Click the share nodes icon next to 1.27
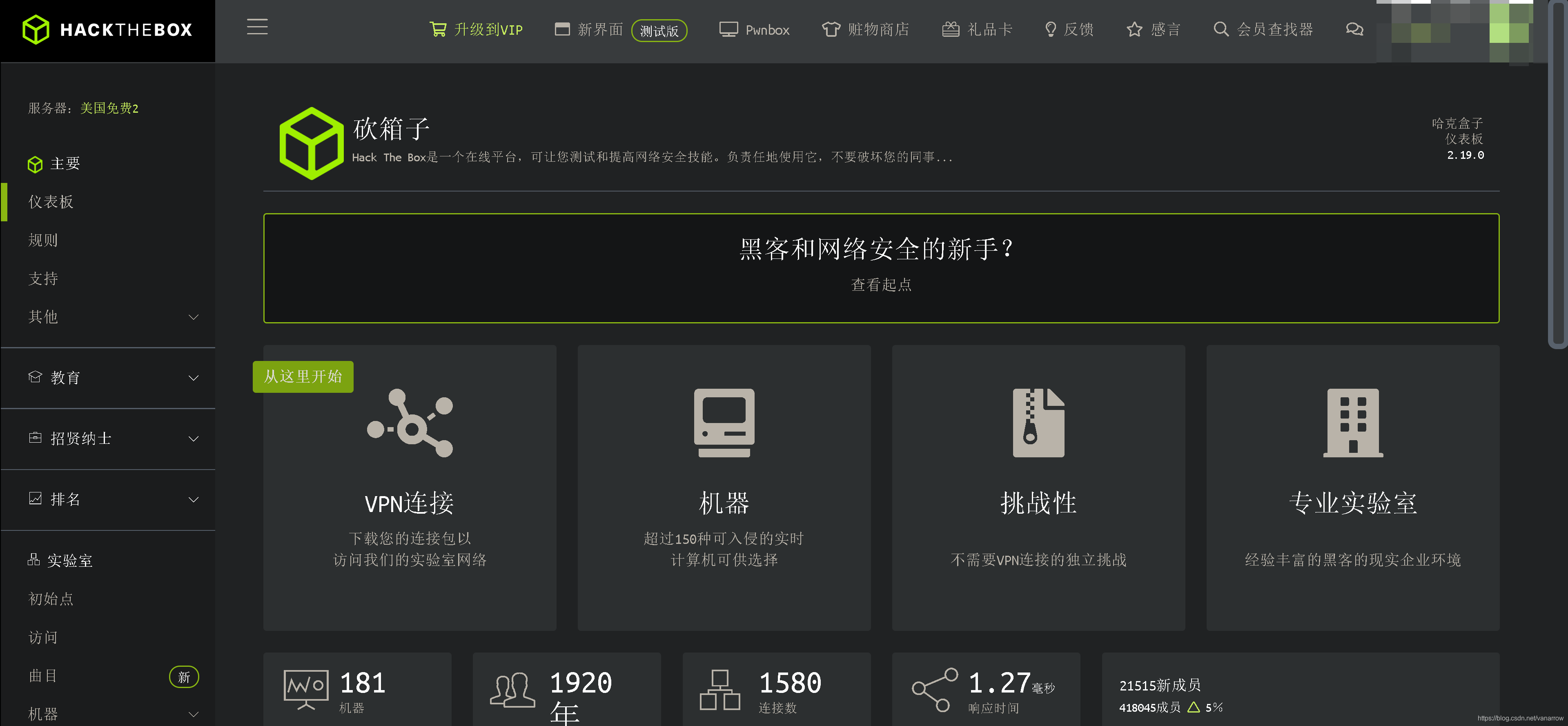Image resolution: width=1568 pixels, height=726 pixels. pos(934,690)
